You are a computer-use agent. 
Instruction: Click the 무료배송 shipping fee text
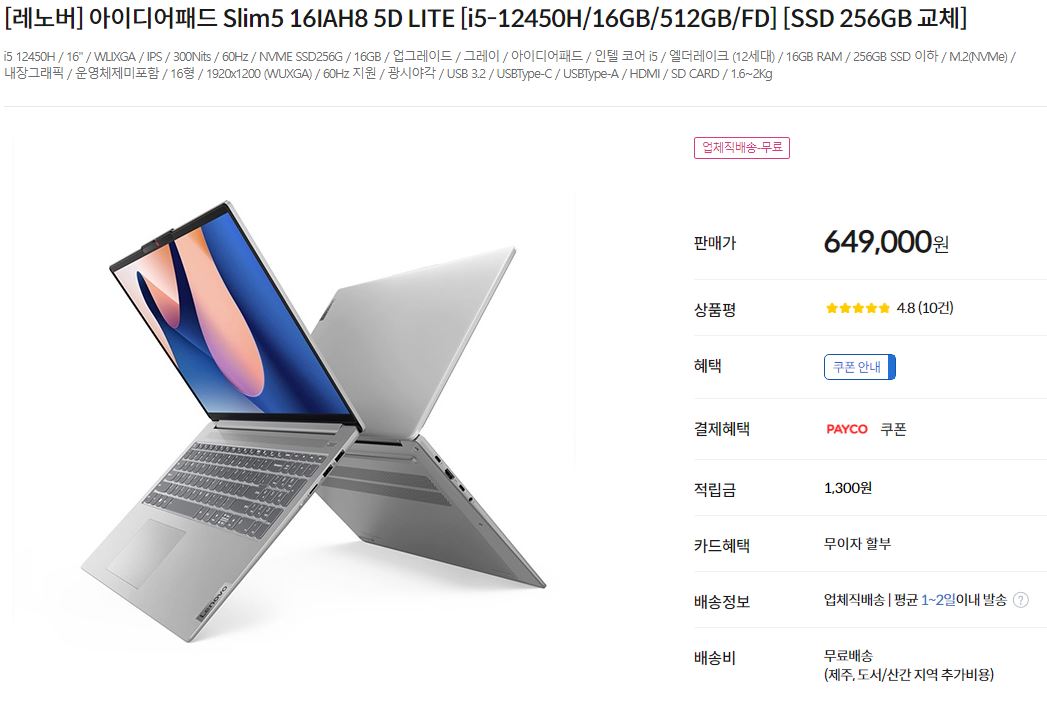(x=848, y=655)
